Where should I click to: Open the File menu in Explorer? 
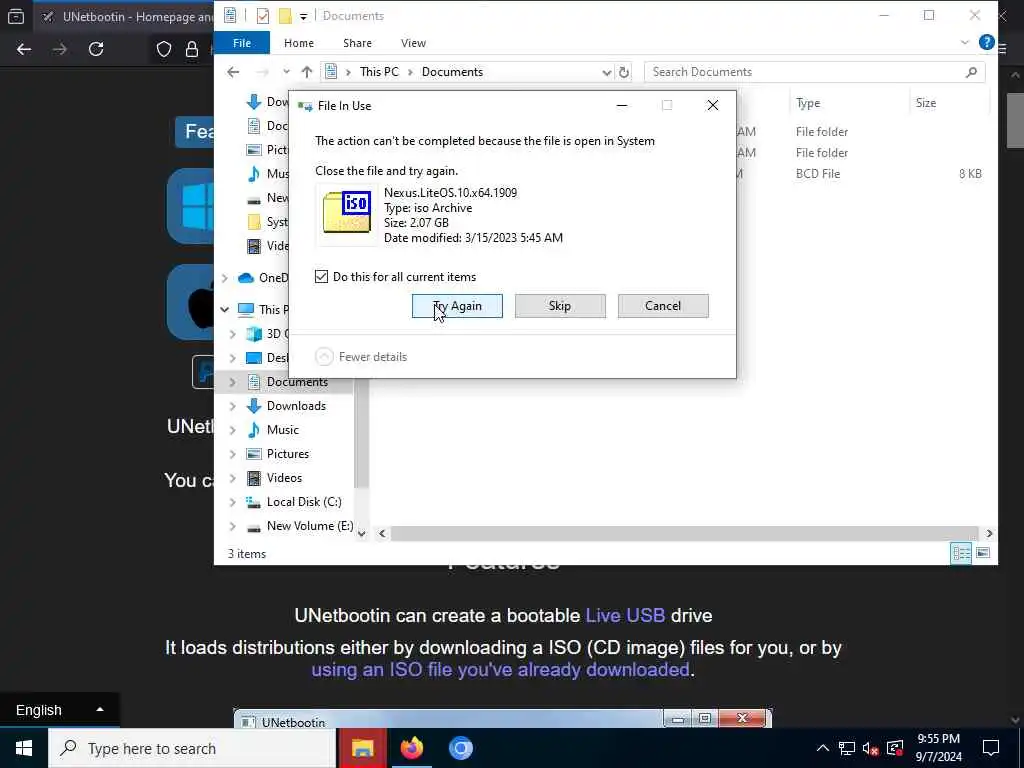tap(242, 43)
